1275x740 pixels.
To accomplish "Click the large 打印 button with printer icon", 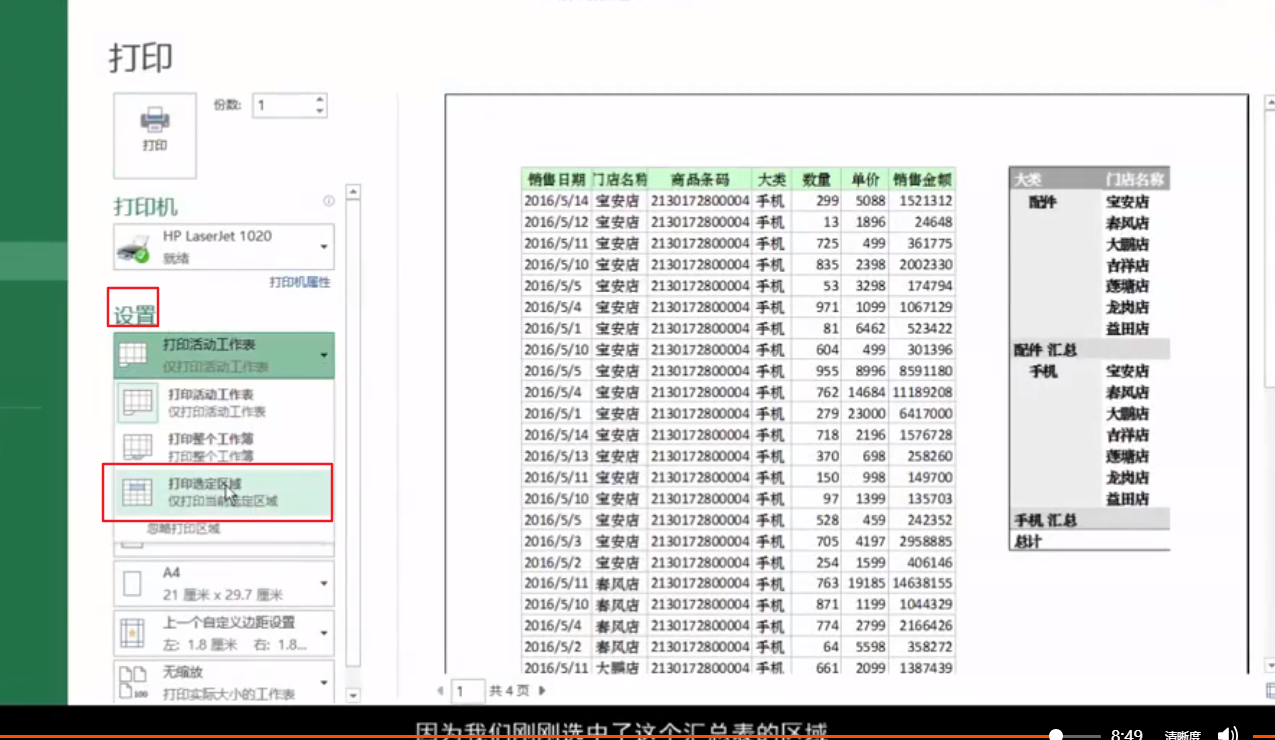I will coord(155,135).
